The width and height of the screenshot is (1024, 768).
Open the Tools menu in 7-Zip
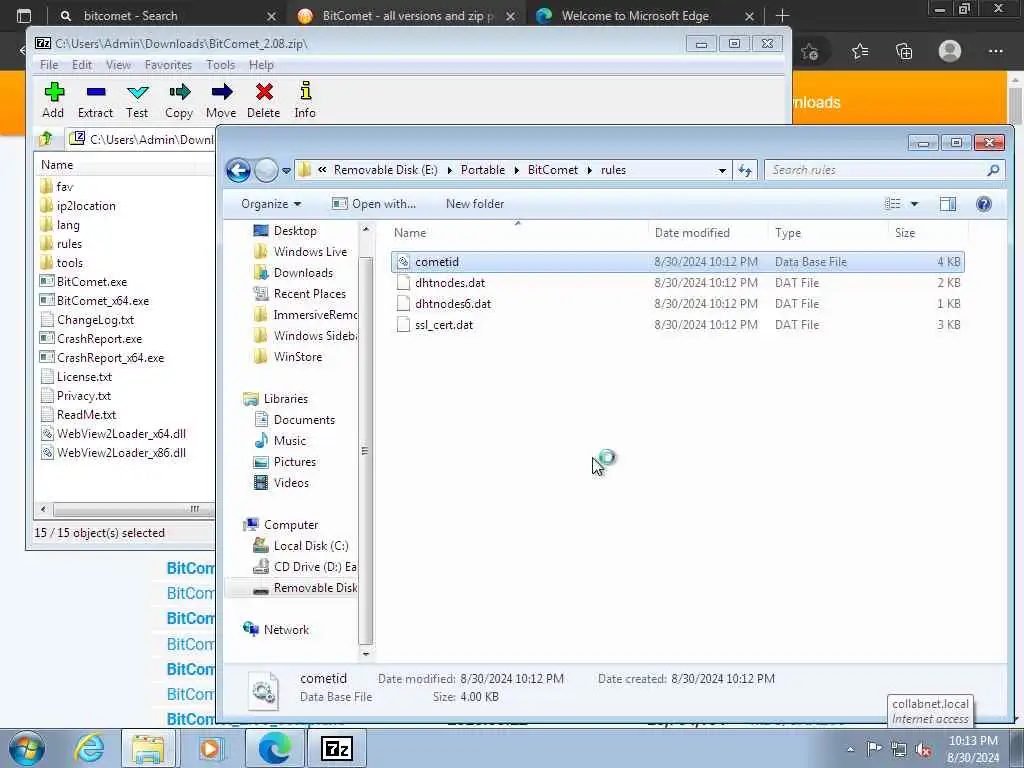[220, 65]
